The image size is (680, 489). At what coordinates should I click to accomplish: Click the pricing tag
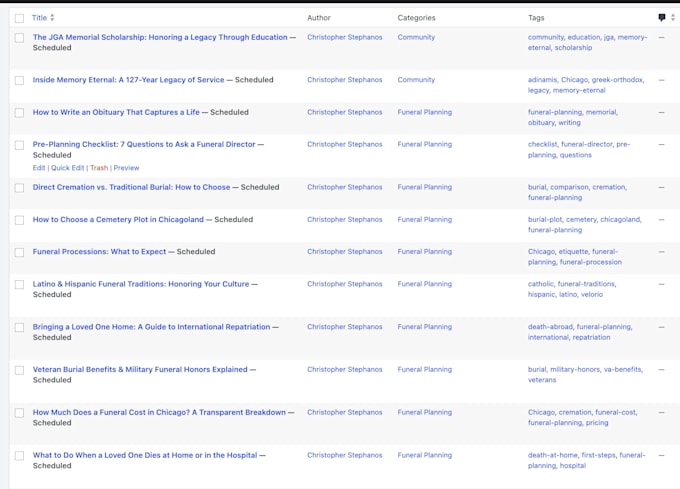point(597,423)
